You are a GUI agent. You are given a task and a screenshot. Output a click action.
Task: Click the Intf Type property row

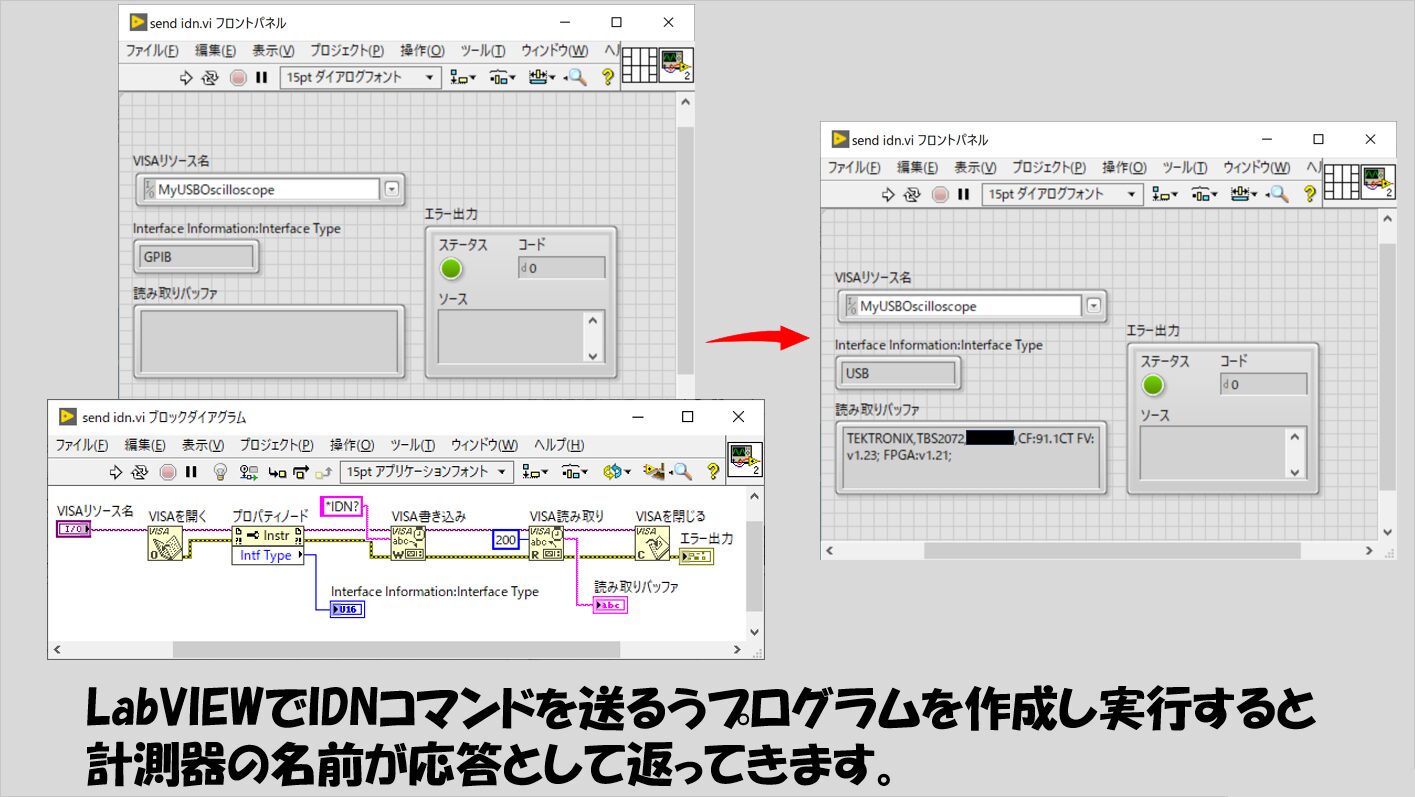coord(268,555)
